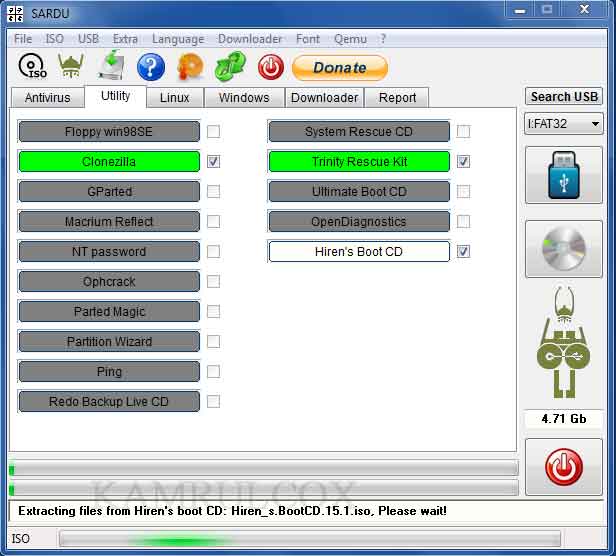Open the Qemu menu
The width and height of the screenshot is (616, 556).
(350, 39)
